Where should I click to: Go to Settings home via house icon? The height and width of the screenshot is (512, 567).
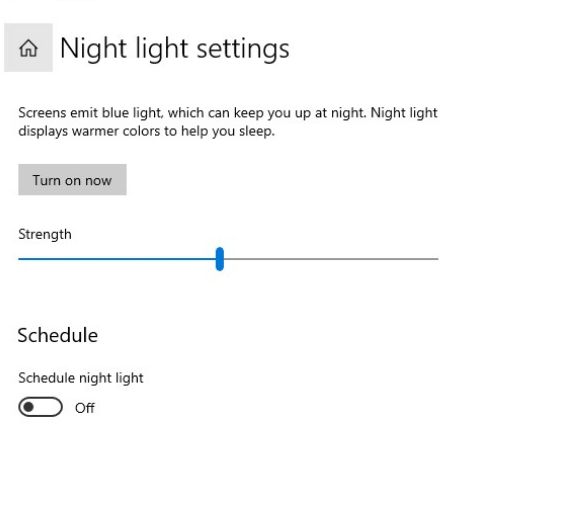coord(28,48)
